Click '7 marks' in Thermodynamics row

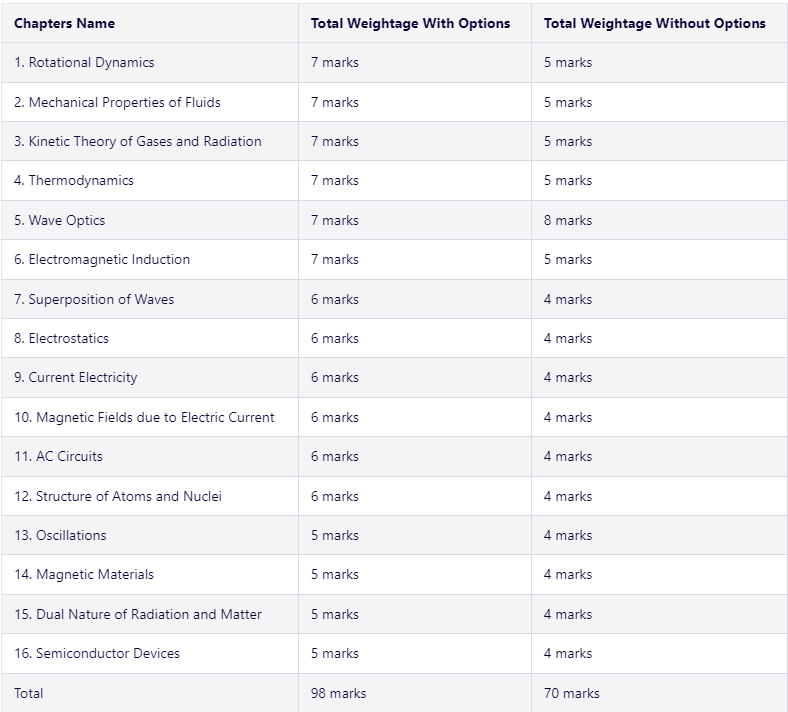click(x=335, y=180)
